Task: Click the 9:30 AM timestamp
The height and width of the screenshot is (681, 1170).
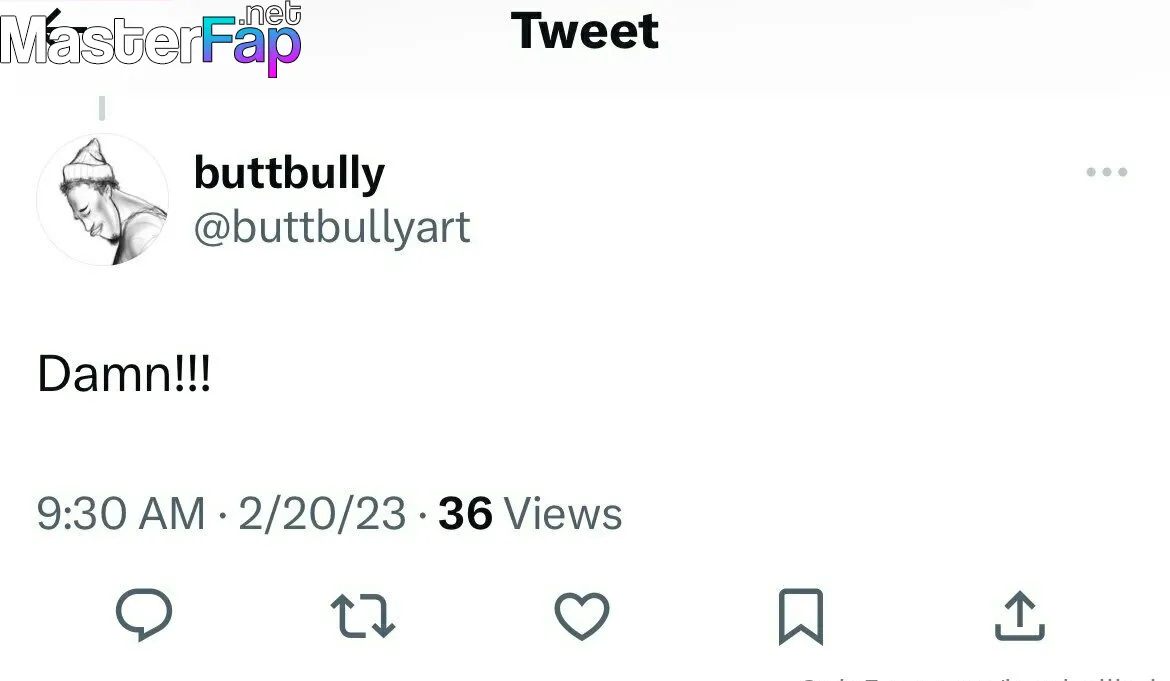Action: coord(121,514)
